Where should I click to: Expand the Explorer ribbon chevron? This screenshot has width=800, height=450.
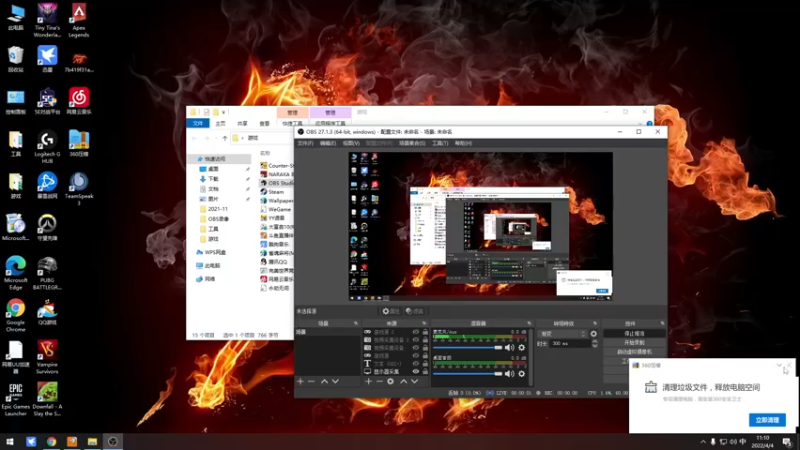click(x=640, y=123)
